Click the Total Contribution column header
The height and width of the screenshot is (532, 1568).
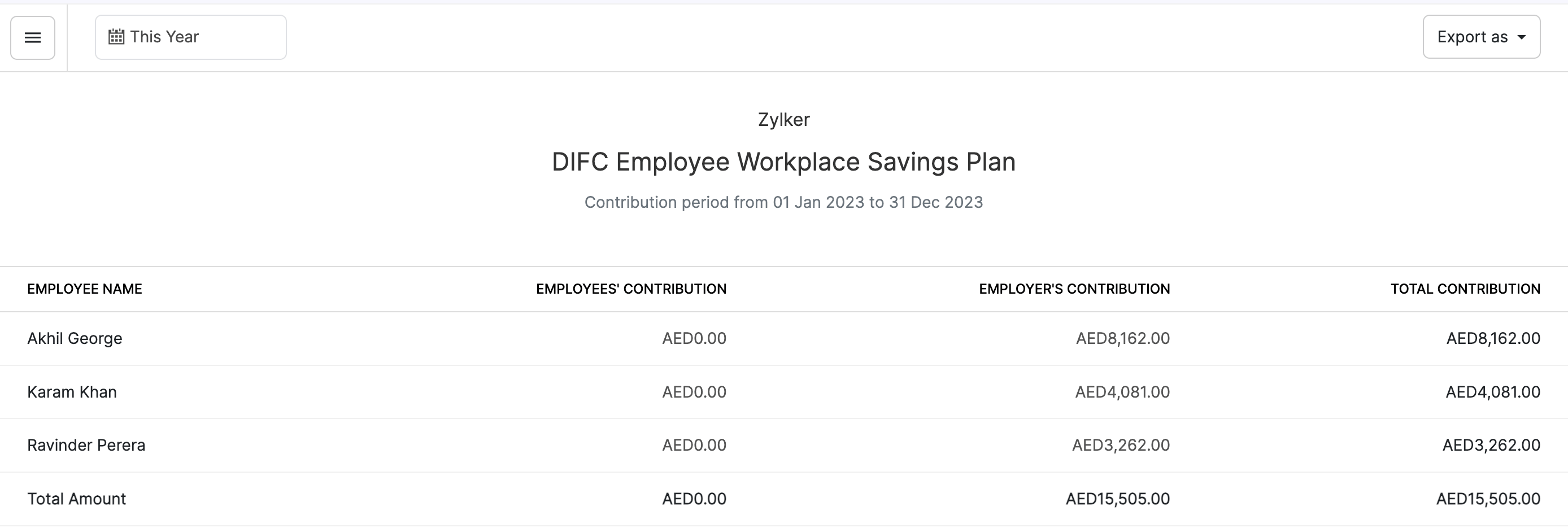pos(1465,289)
